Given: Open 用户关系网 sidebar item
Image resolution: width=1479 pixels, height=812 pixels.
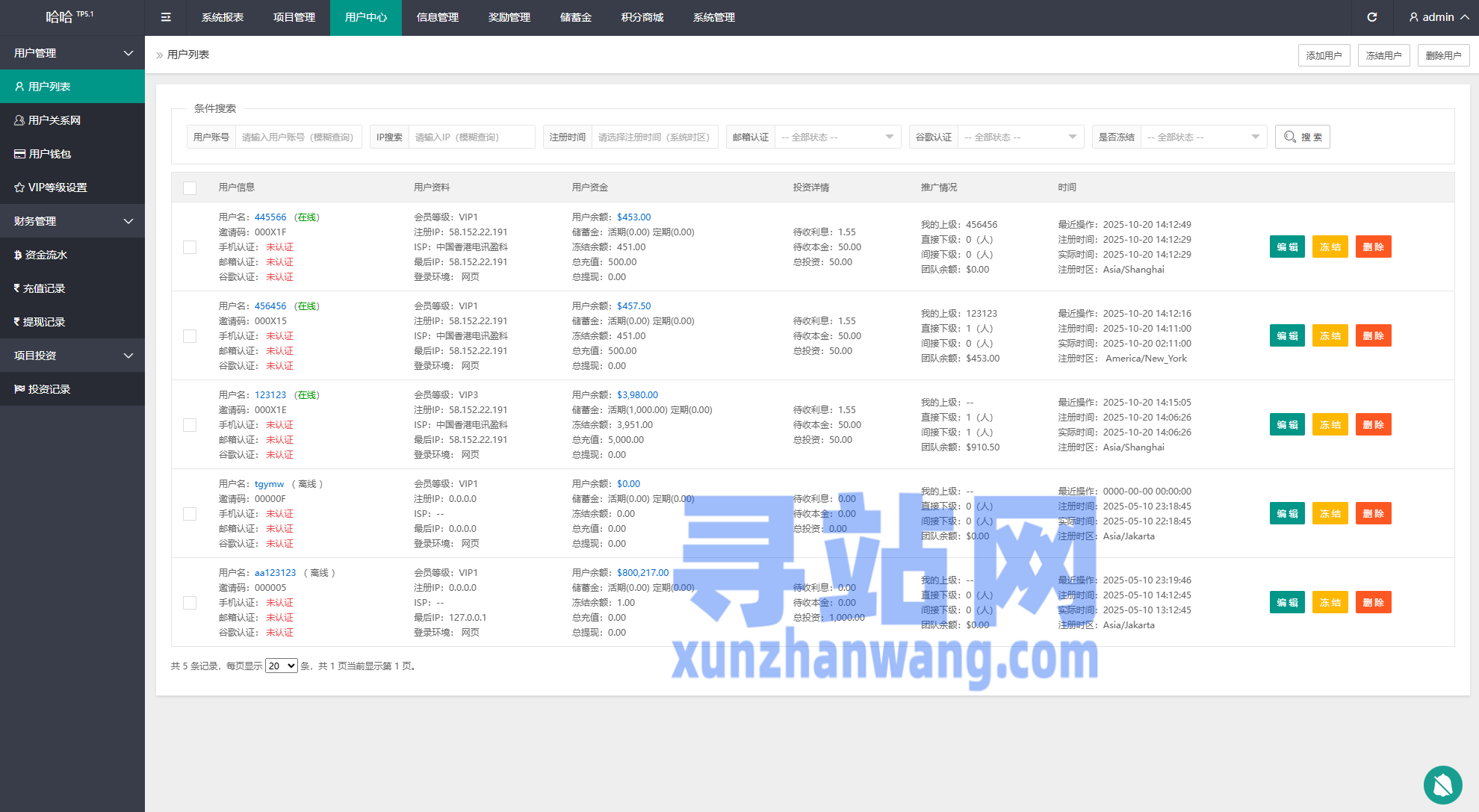Looking at the screenshot, I should (x=54, y=120).
